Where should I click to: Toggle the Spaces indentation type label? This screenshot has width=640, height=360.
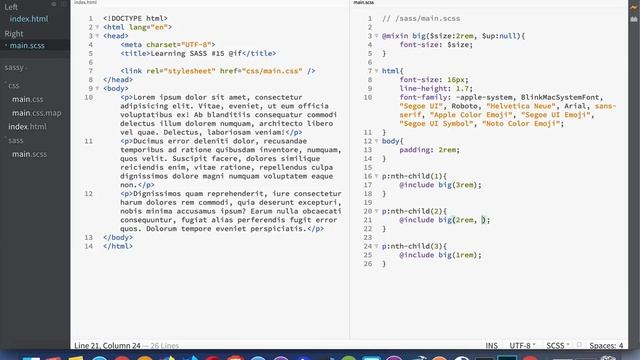click(604, 345)
